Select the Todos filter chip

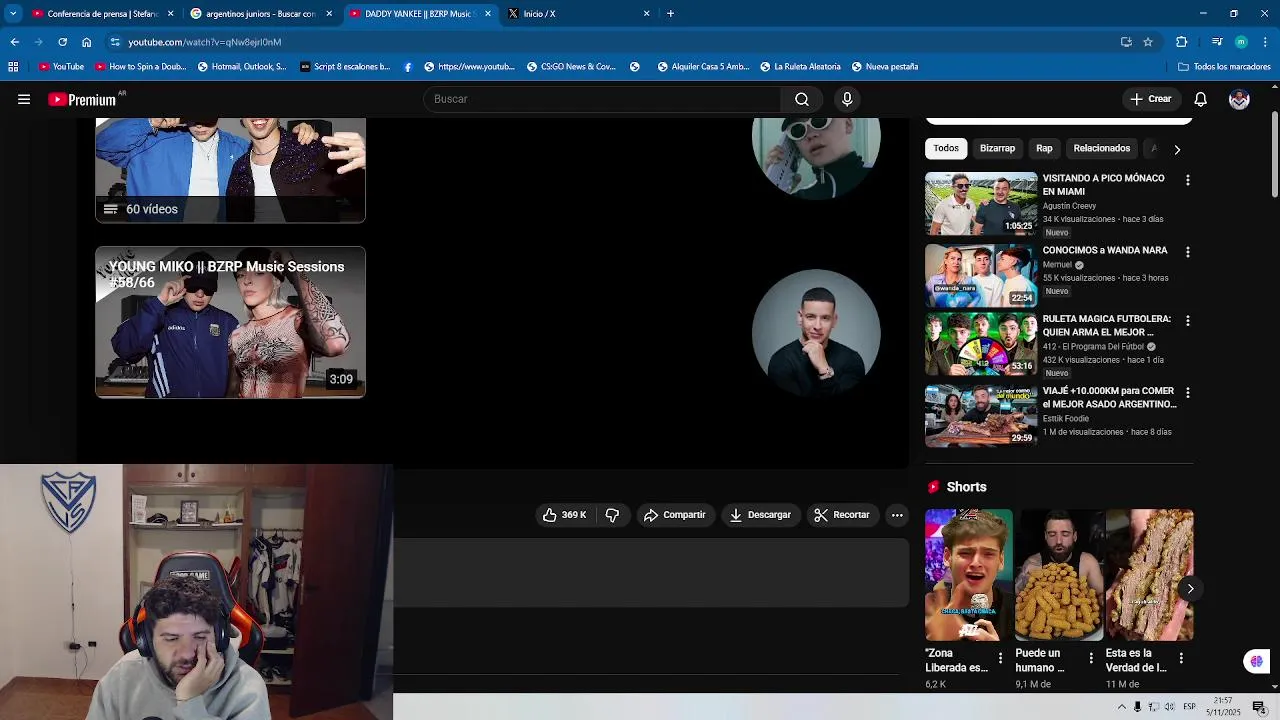point(946,148)
